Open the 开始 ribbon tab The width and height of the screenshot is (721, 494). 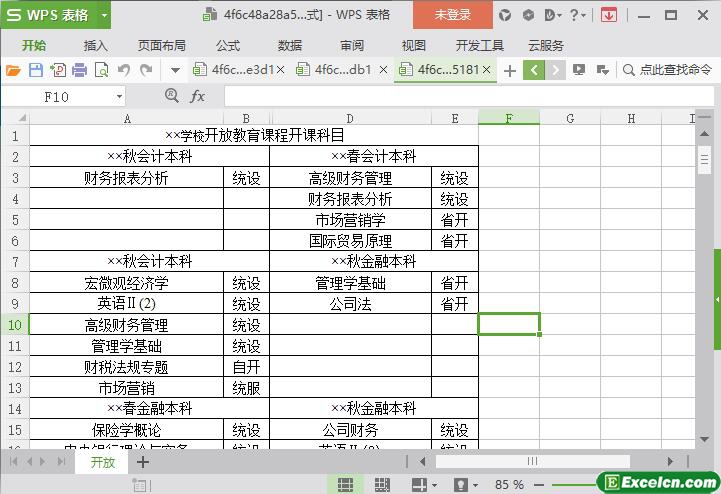tap(34, 46)
